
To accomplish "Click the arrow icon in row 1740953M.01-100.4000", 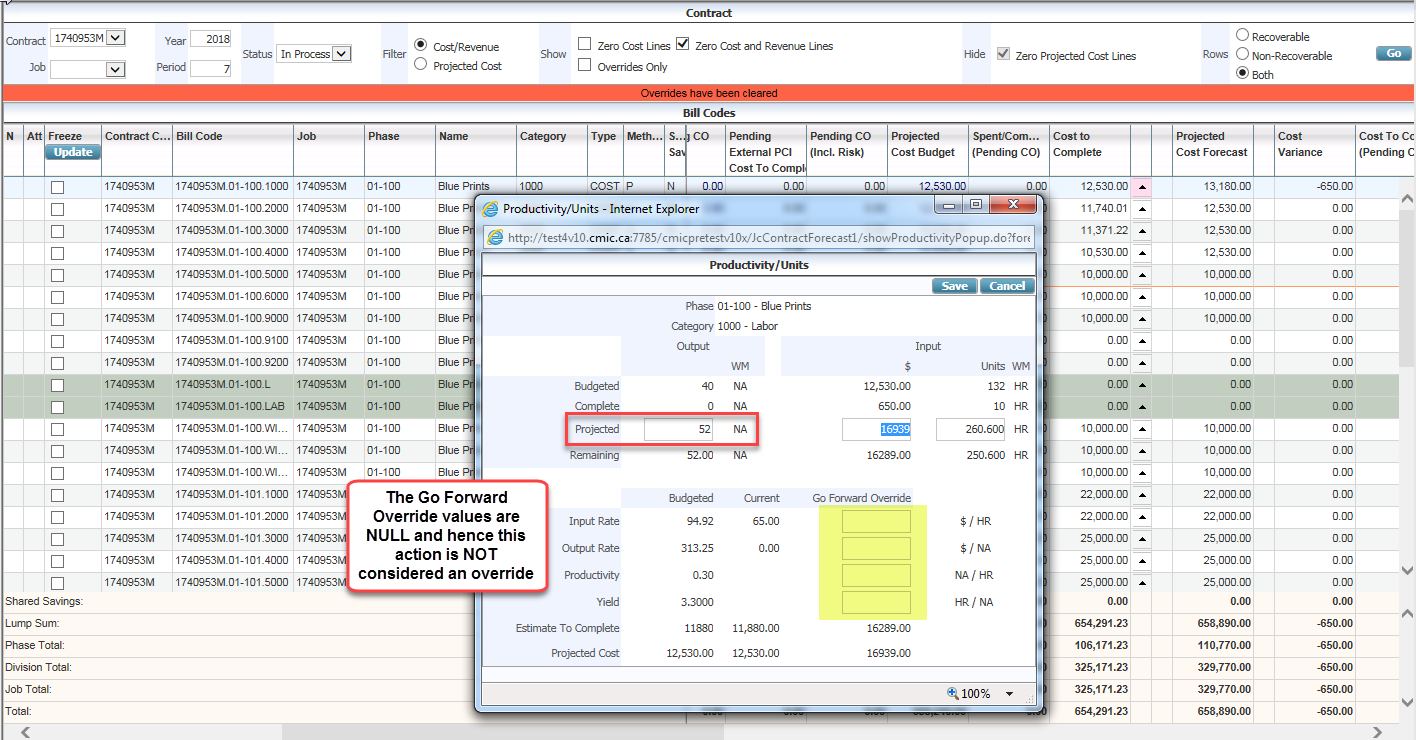I will [1142, 252].
